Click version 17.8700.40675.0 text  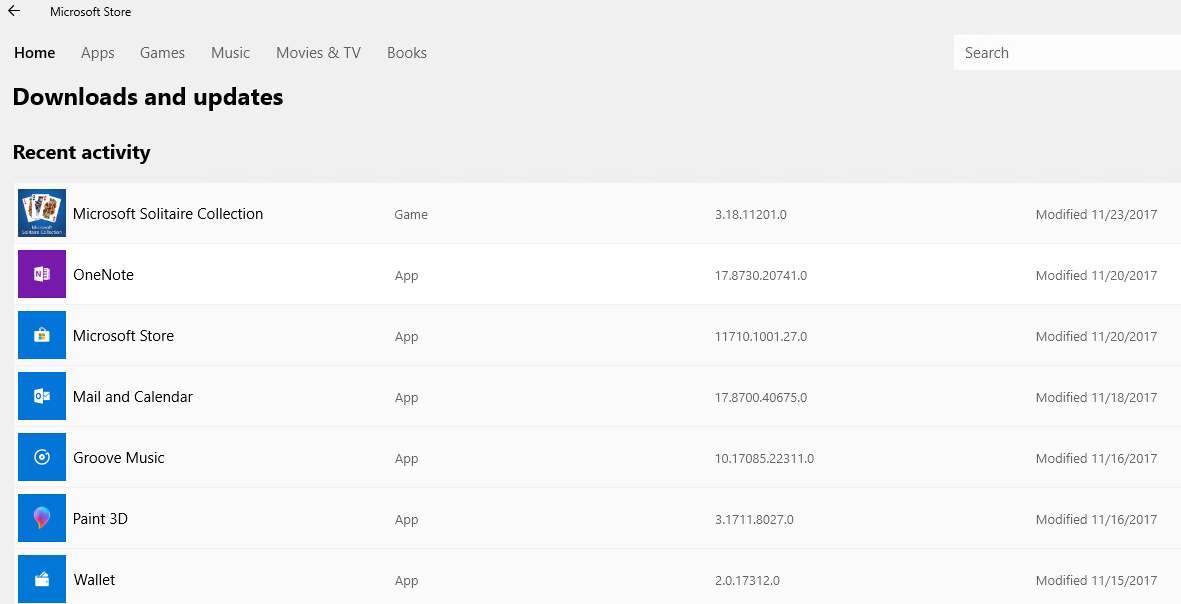[x=761, y=398]
